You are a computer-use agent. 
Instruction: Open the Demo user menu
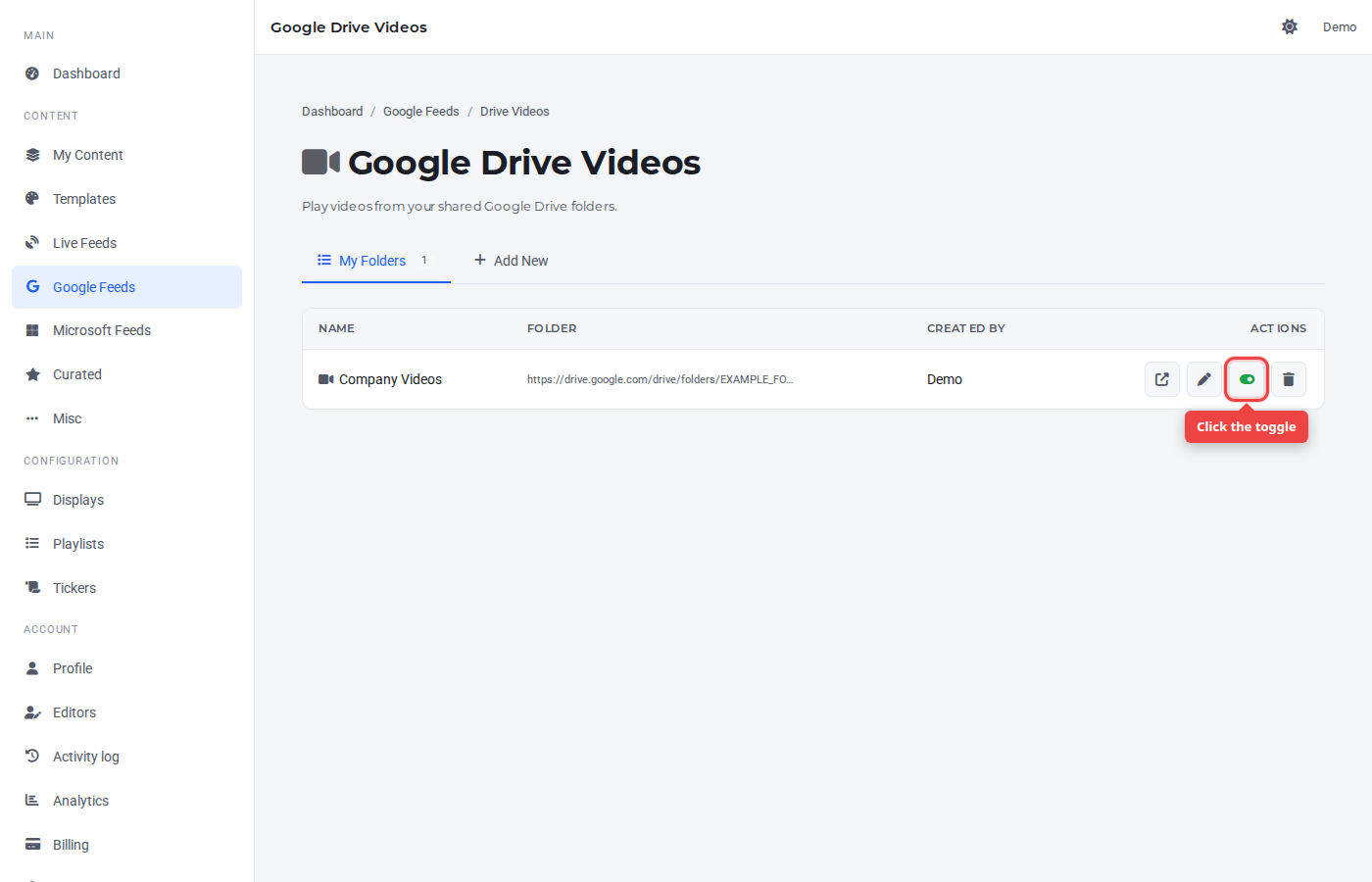coord(1340,27)
